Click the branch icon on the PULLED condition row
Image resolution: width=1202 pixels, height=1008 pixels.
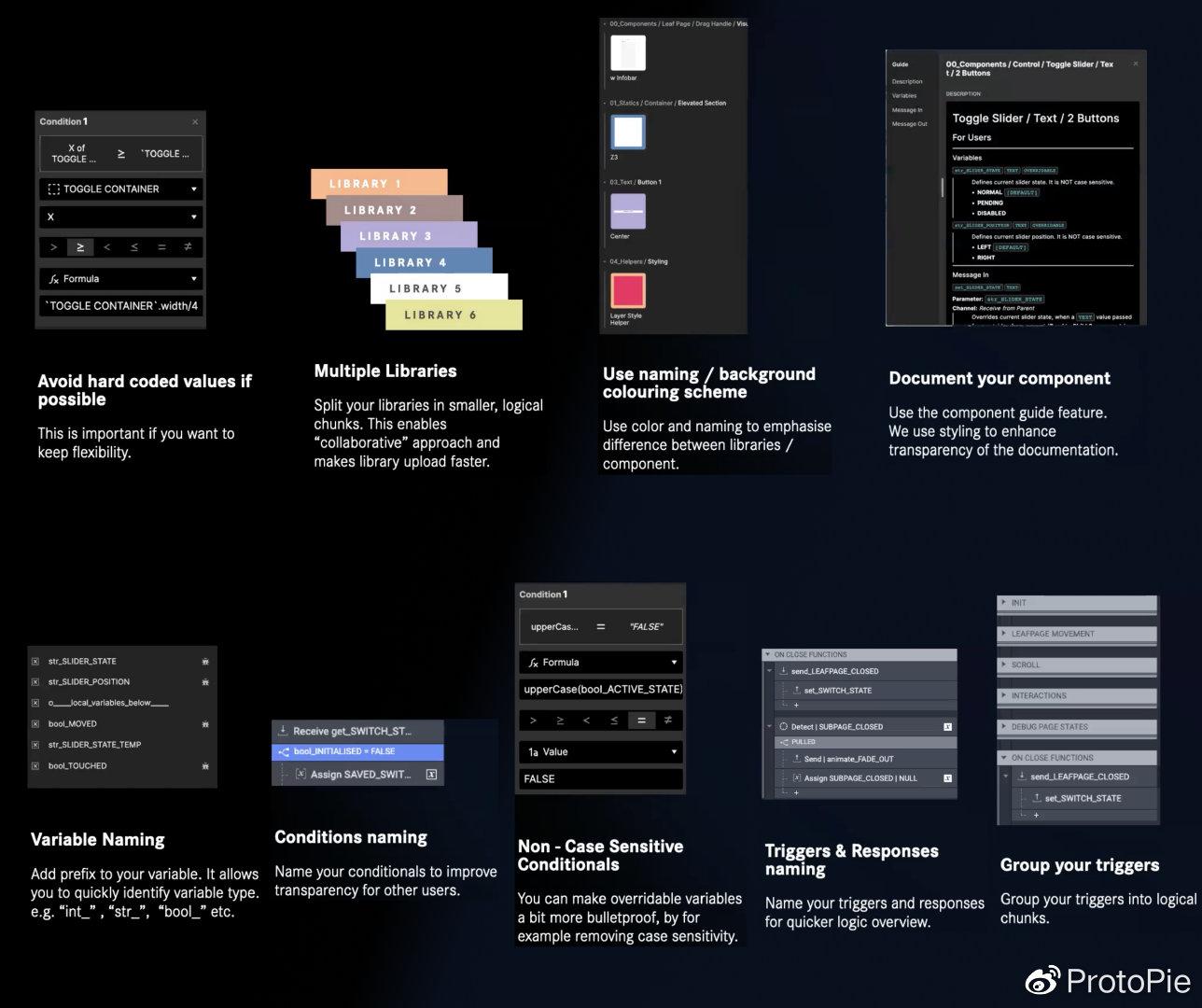pos(784,742)
